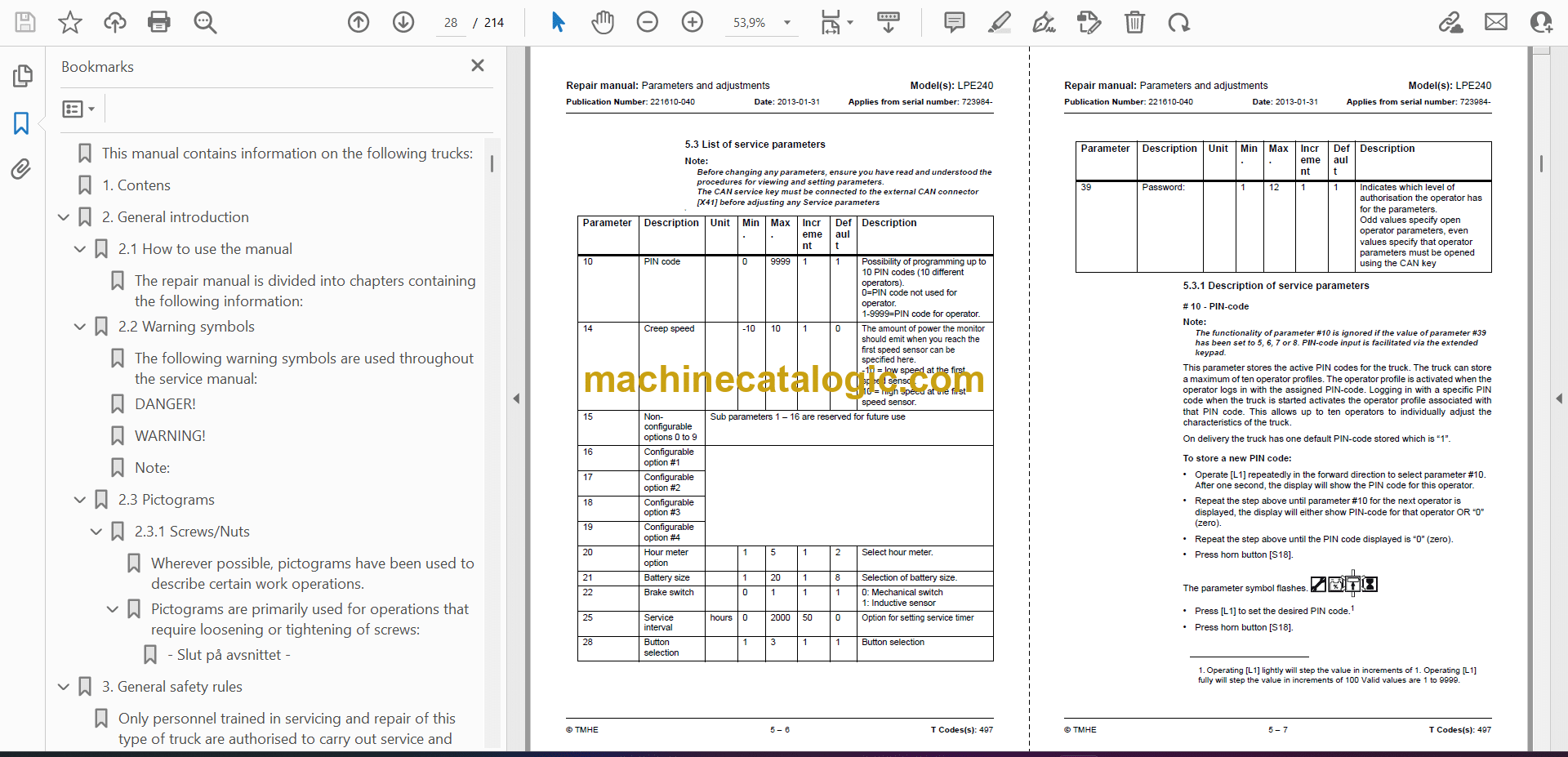Open 'This manual contains information' bookmark

[287, 154]
